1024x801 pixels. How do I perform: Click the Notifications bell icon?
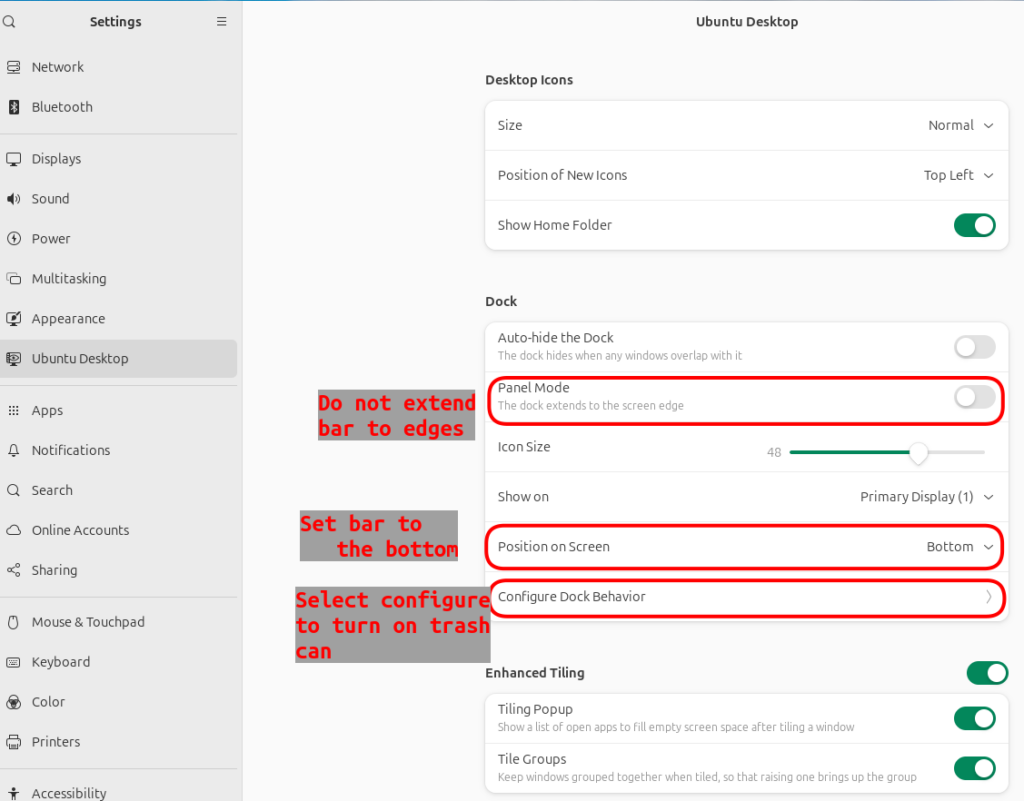[x=14, y=451]
